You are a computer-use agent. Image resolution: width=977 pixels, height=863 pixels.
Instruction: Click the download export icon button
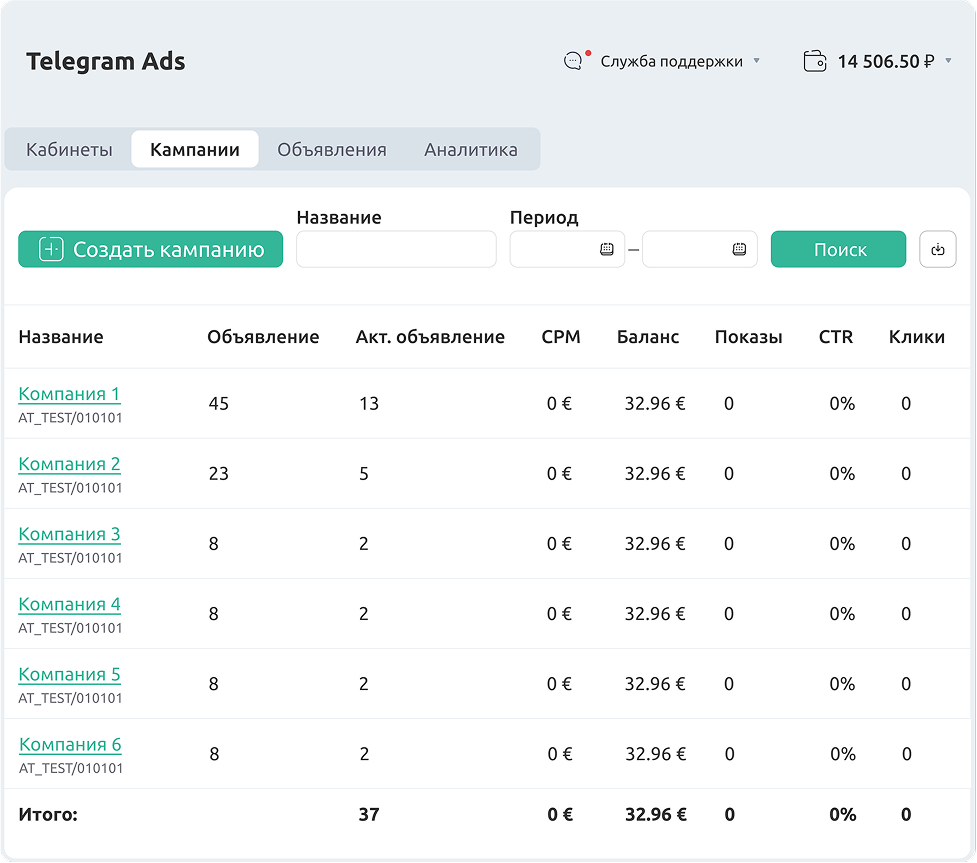(937, 249)
